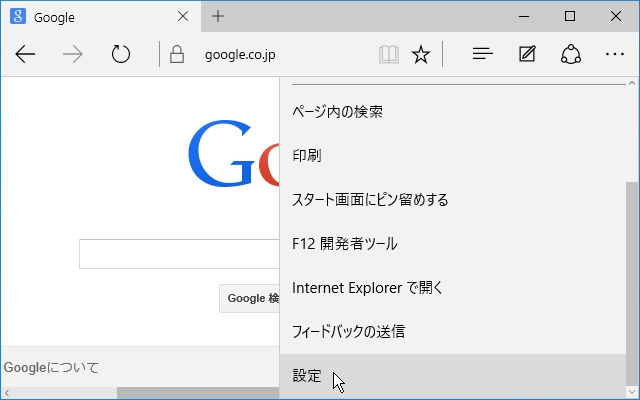The height and width of the screenshot is (400, 640).
Task: Reload the page with refresh icon
Action: (x=121, y=54)
